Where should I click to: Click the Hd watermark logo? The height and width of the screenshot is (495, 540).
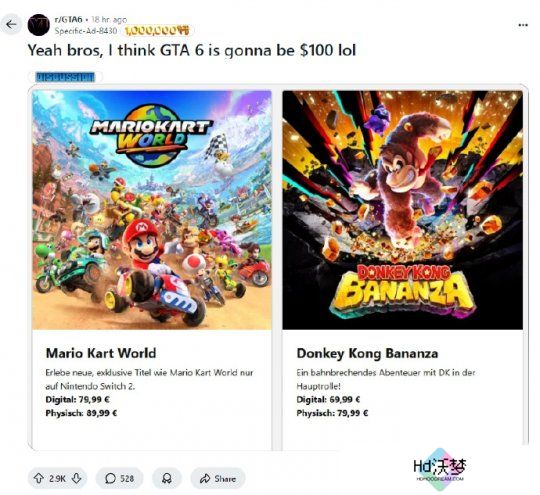(440, 469)
